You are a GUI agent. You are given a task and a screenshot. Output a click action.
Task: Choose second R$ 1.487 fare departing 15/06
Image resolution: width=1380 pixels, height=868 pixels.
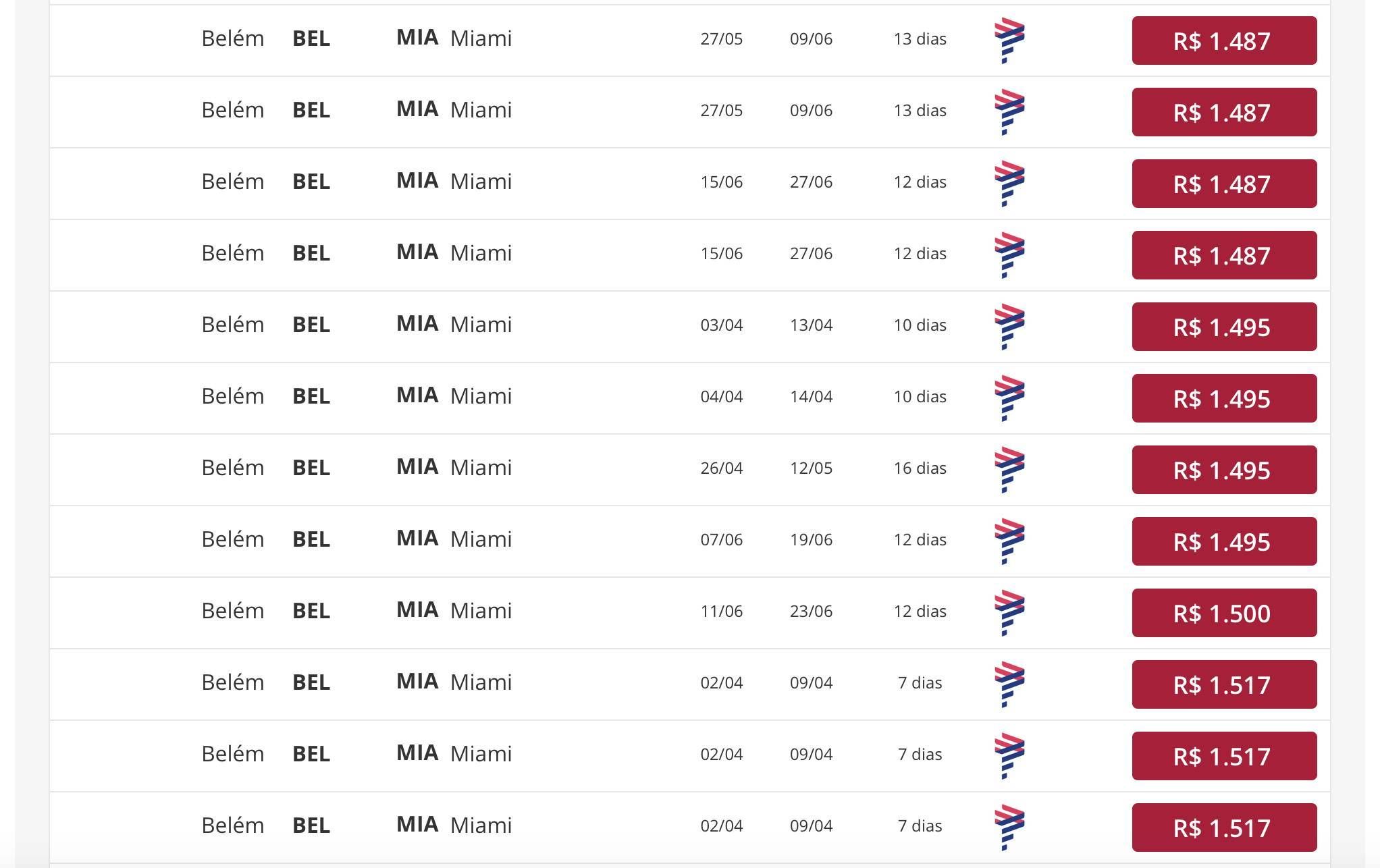pos(1224,255)
